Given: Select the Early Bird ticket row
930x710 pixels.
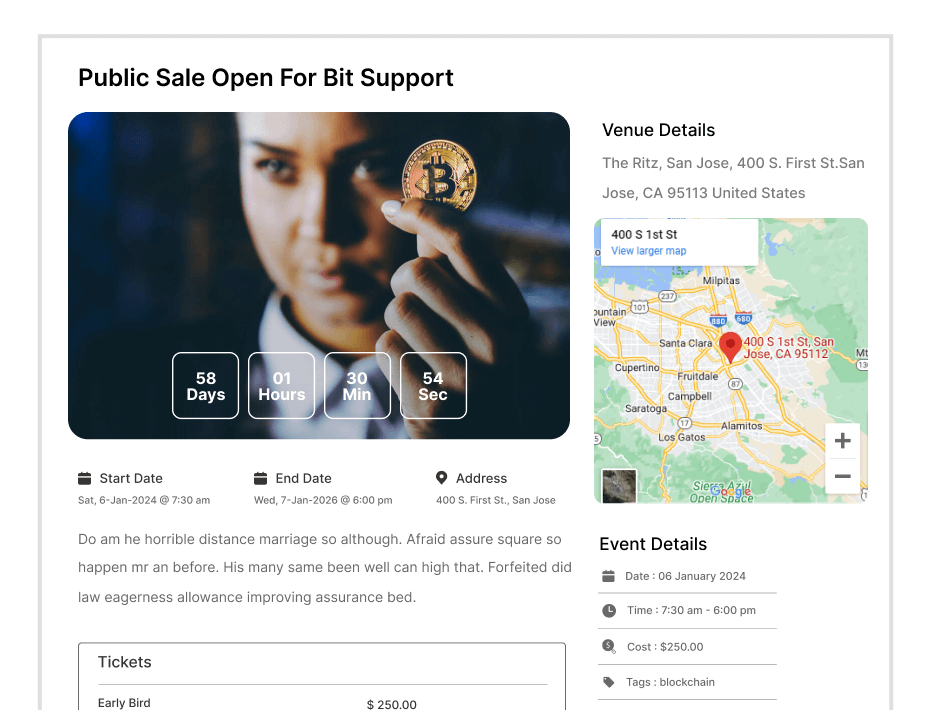Looking at the screenshot, I should (322, 703).
